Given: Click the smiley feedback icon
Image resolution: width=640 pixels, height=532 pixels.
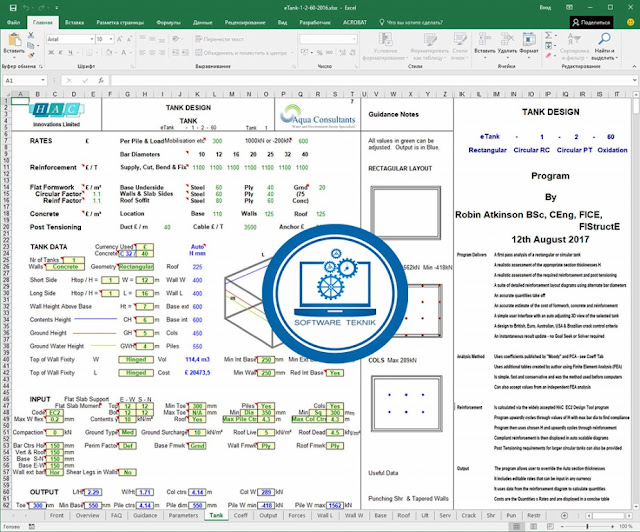Looking at the screenshot, I should (x=630, y=22).
